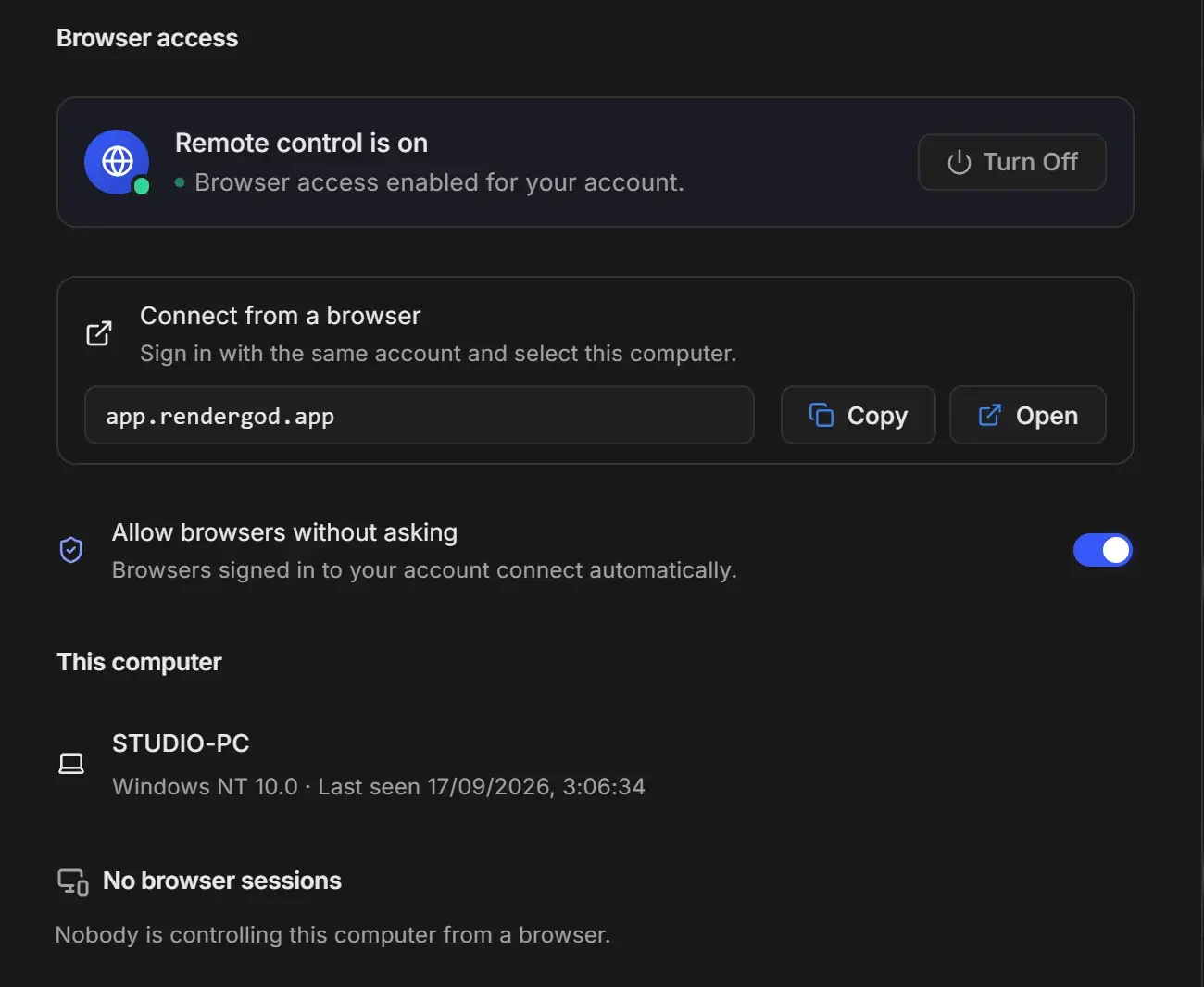Copy the app.rendergod.app address
1204x987 pixels.
tap(858, 415)
